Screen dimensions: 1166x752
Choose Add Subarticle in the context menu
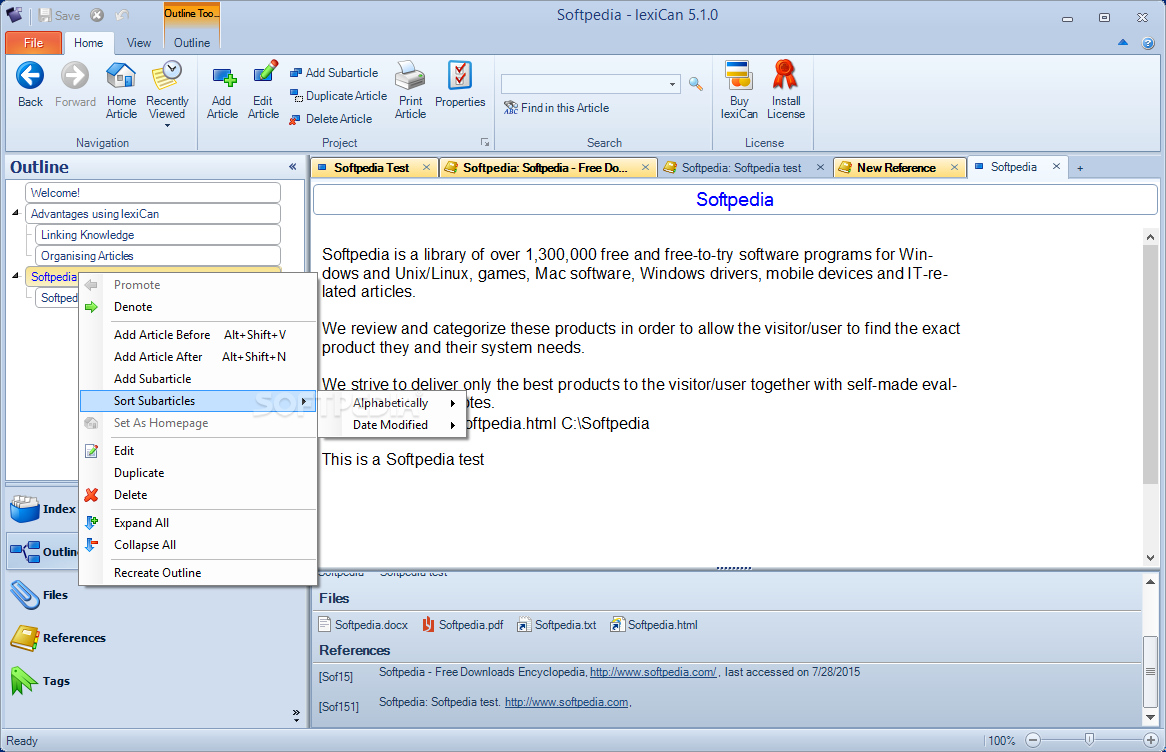198,379
